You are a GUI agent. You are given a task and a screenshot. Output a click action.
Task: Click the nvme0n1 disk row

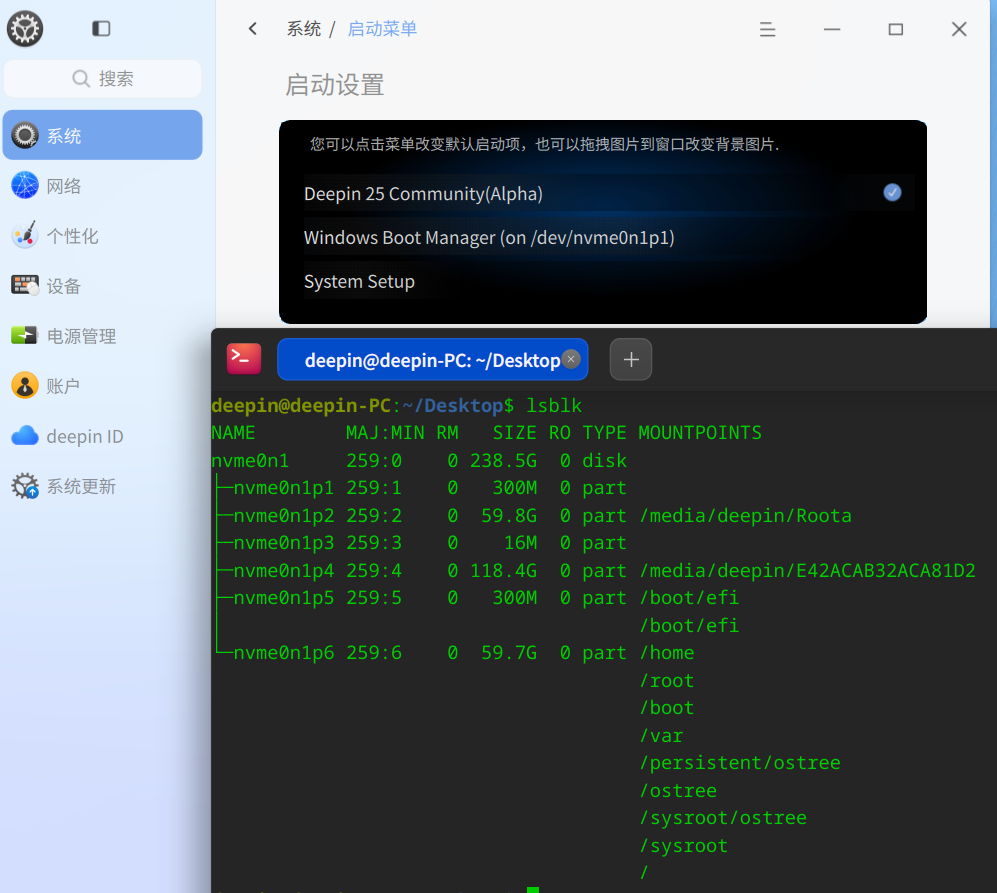pos(418,460)
